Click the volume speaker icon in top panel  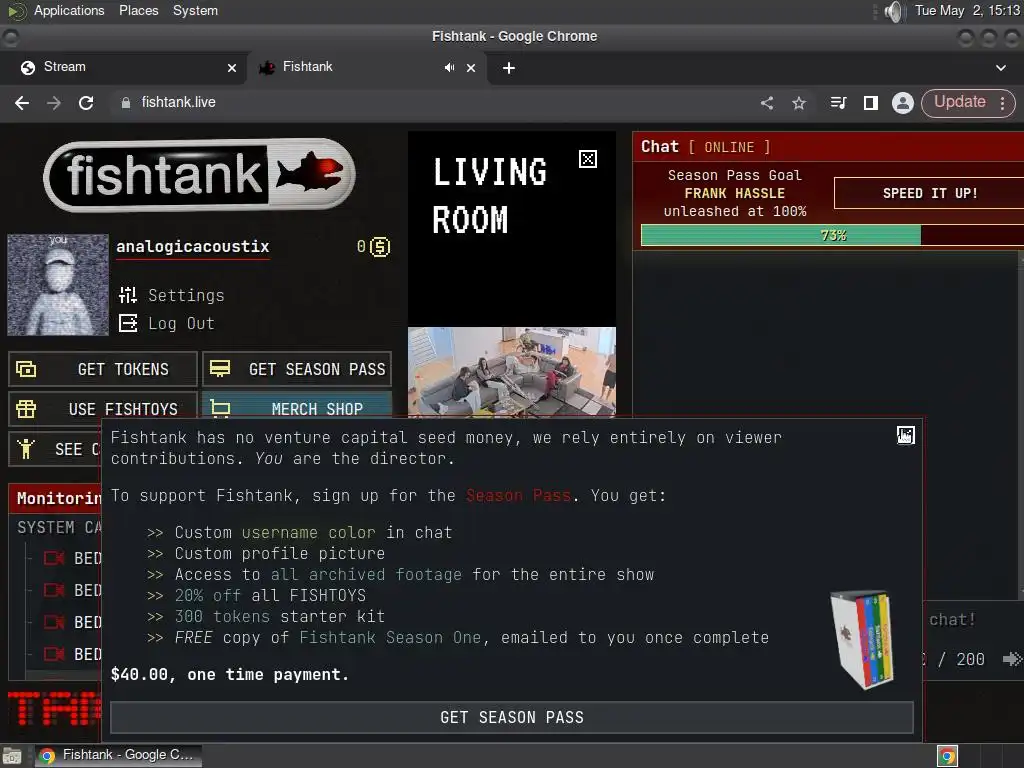(x=893, y=11)
